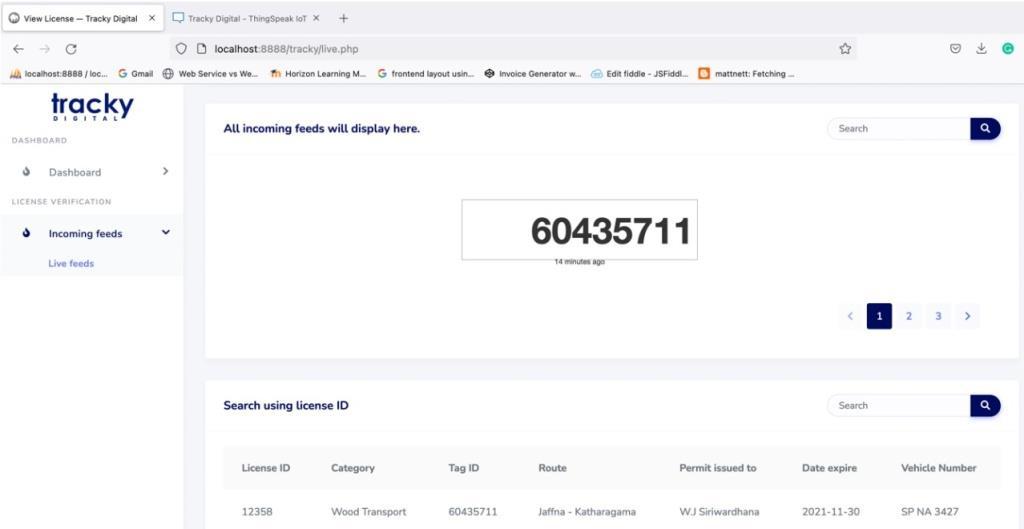Click the flame icon beside Incoming feeds
Image resolution: width=1024 pixels, height=529 pixels.
click(x=26, y=233)
